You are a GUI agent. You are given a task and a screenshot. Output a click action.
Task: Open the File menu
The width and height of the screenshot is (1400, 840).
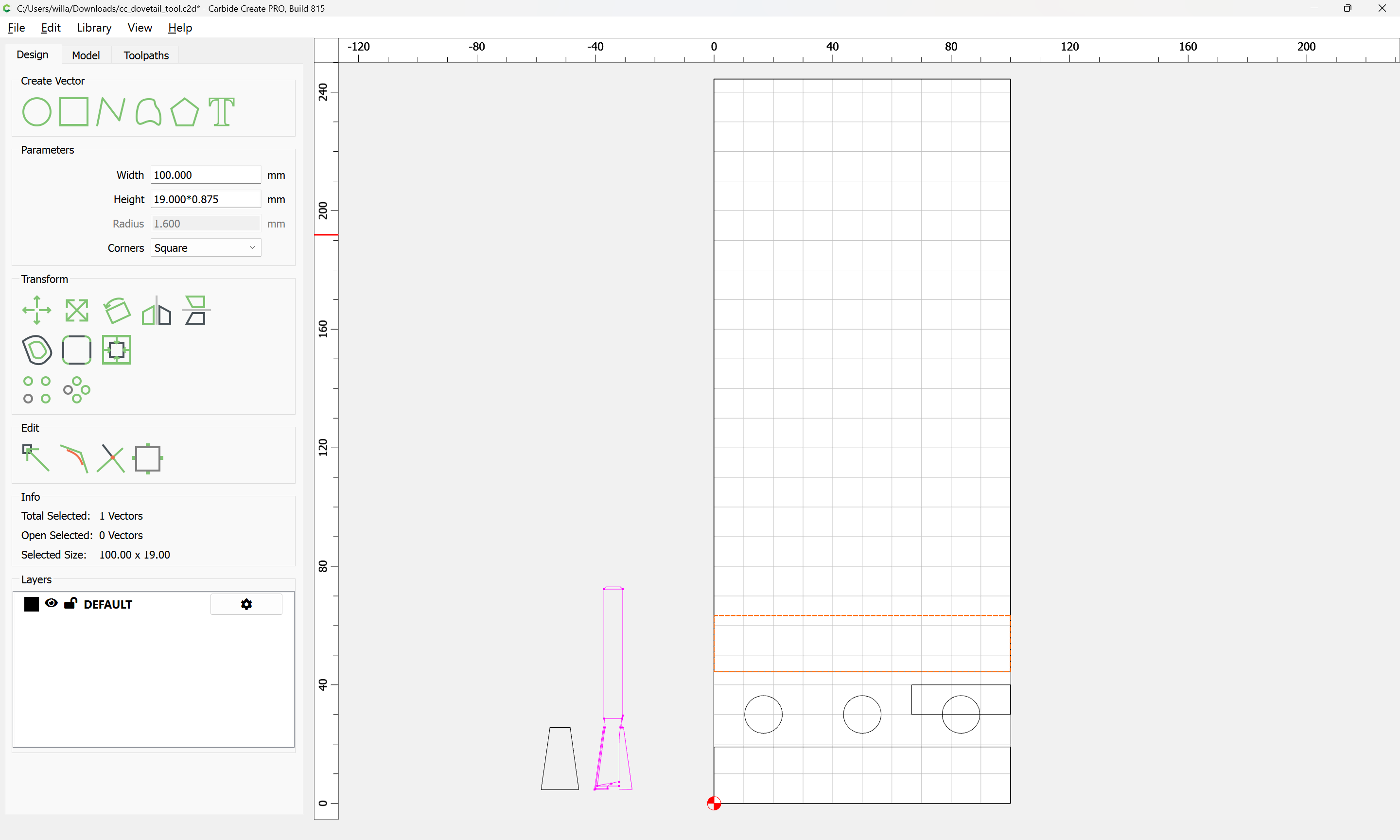coord(17,28)
